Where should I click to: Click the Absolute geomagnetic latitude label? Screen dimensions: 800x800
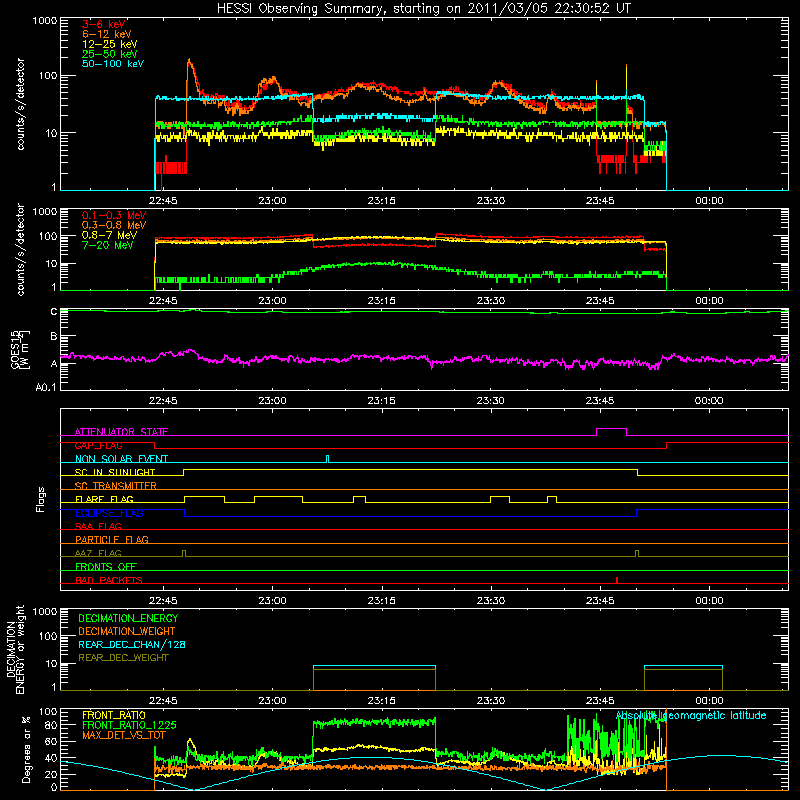(691, 715)
